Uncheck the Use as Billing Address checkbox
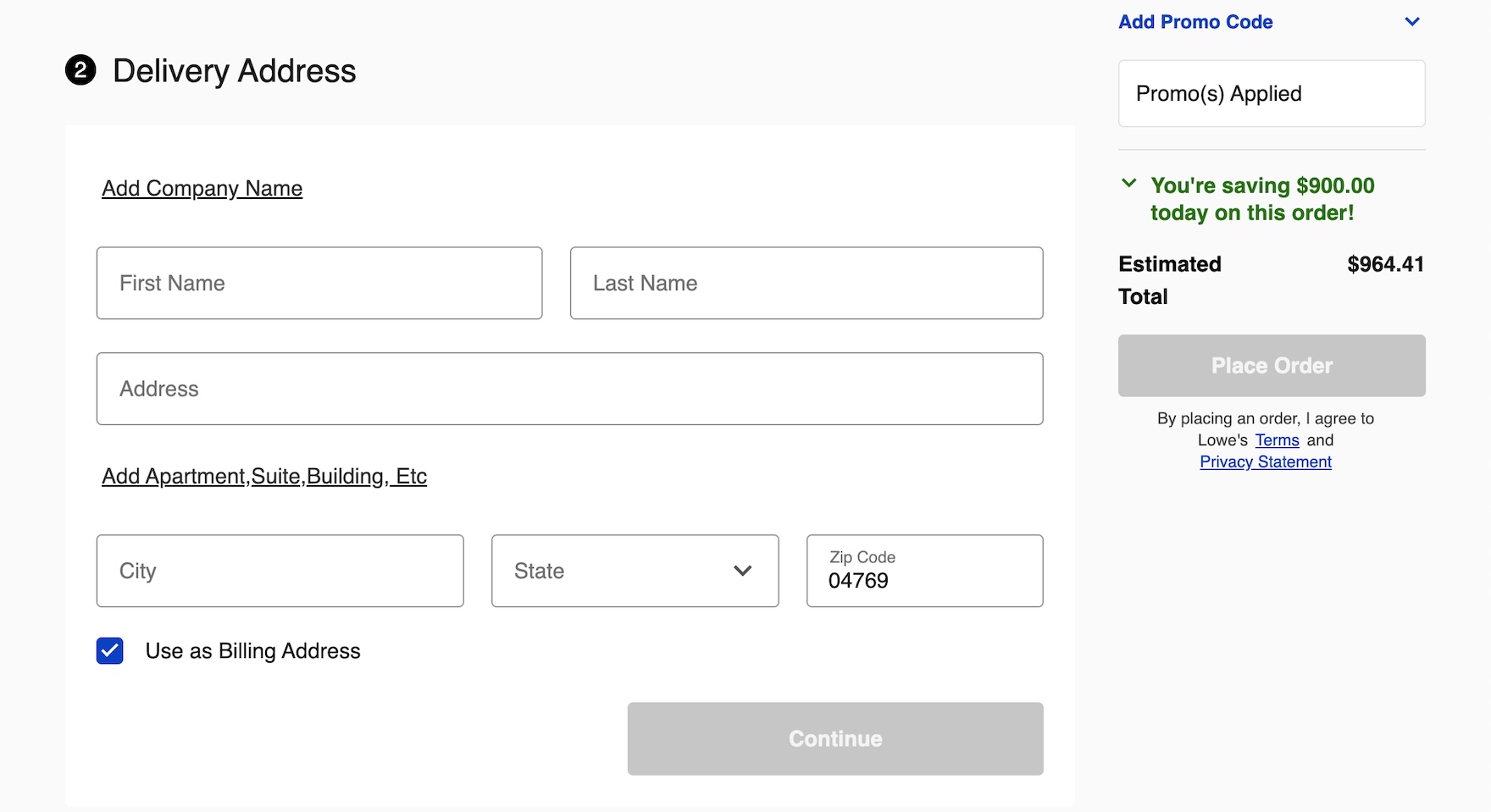Image resolution: width=1491 pixels, height=812 pixels. (110, 651)
